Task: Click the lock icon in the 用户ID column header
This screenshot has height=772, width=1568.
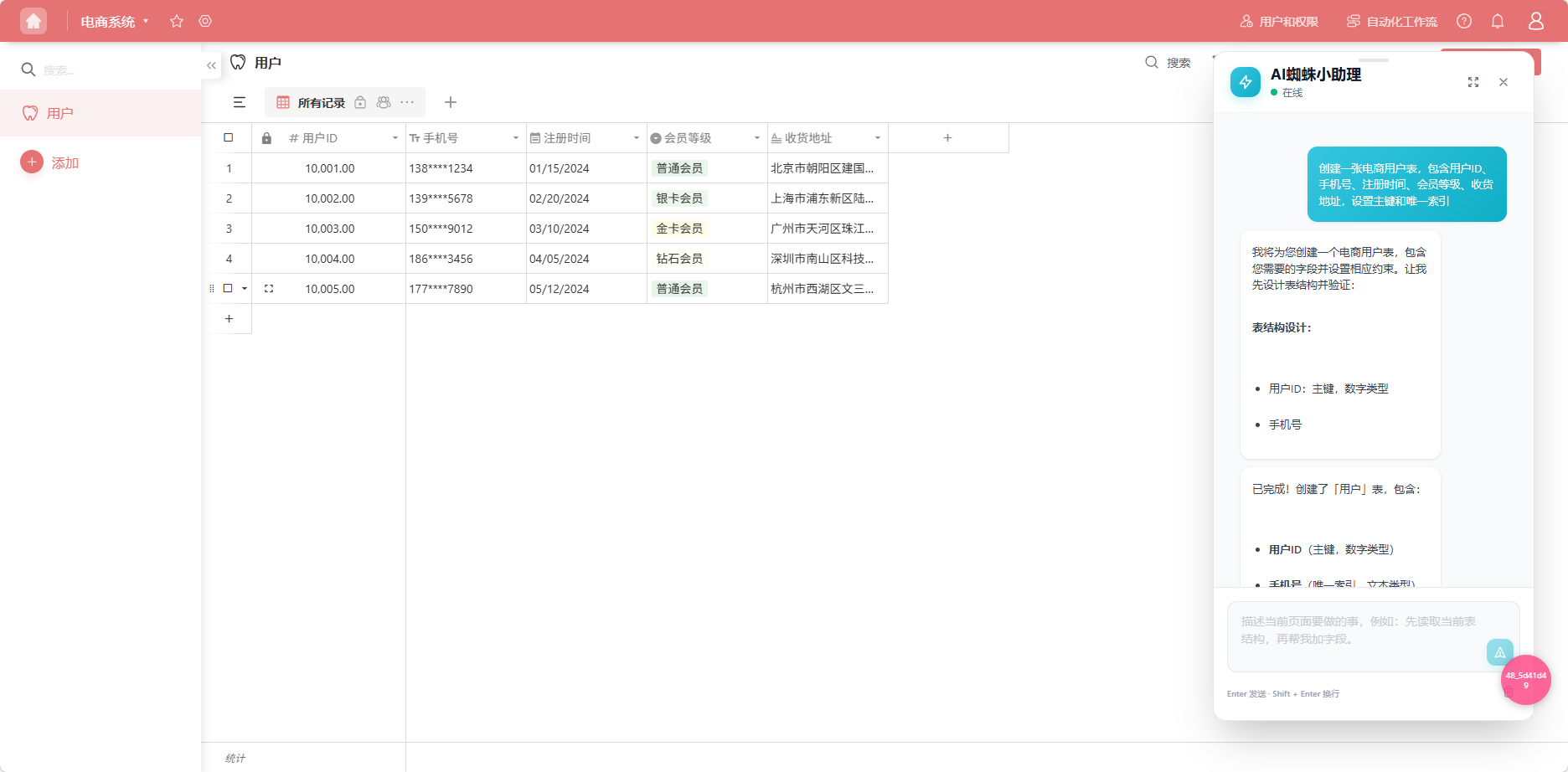Action: pos(266,137)
